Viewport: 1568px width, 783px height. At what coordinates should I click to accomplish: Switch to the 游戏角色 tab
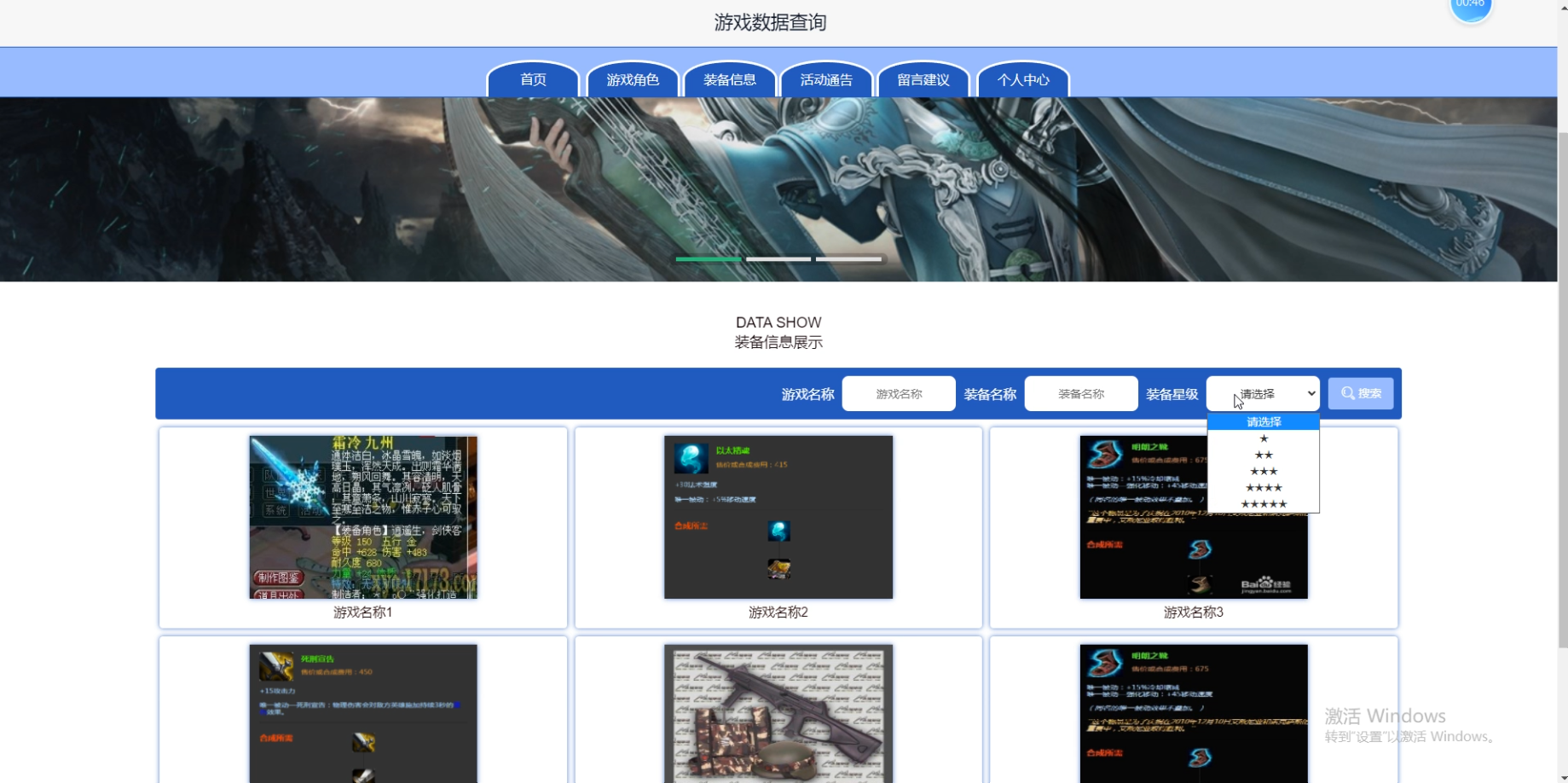click(x=633, y=79)
